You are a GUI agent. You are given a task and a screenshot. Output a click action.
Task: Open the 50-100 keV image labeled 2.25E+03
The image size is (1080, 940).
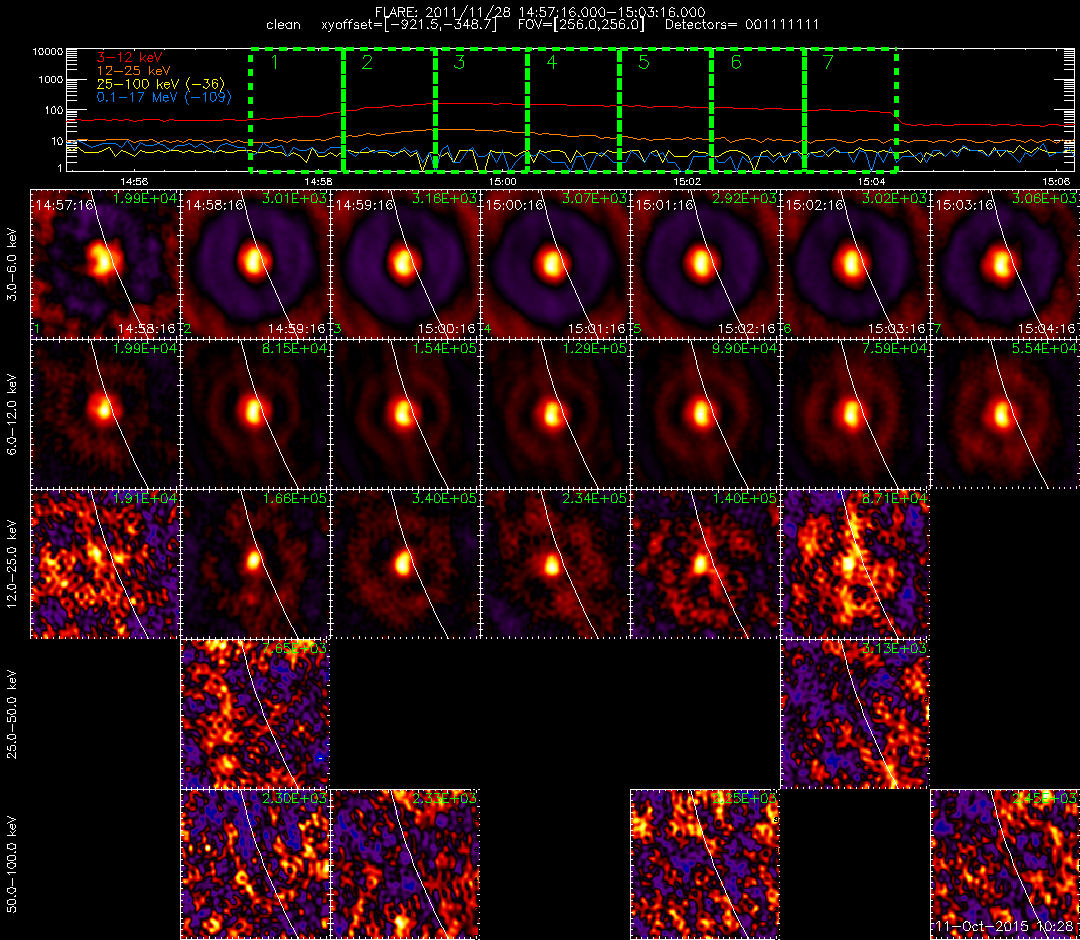tap(705, 865)
